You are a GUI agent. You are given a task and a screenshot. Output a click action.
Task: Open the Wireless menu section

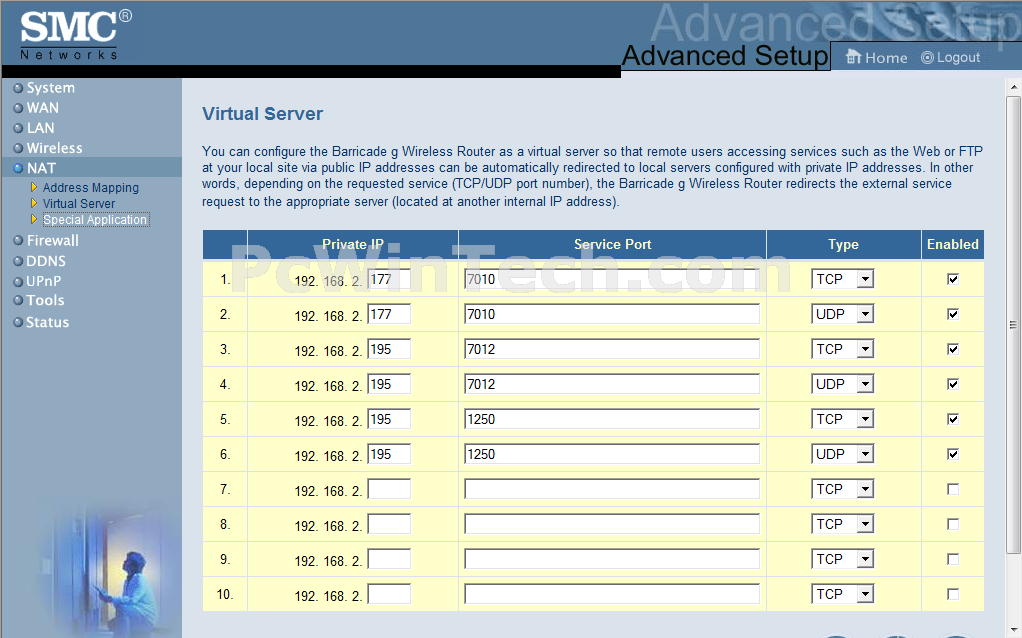[54, 148]
